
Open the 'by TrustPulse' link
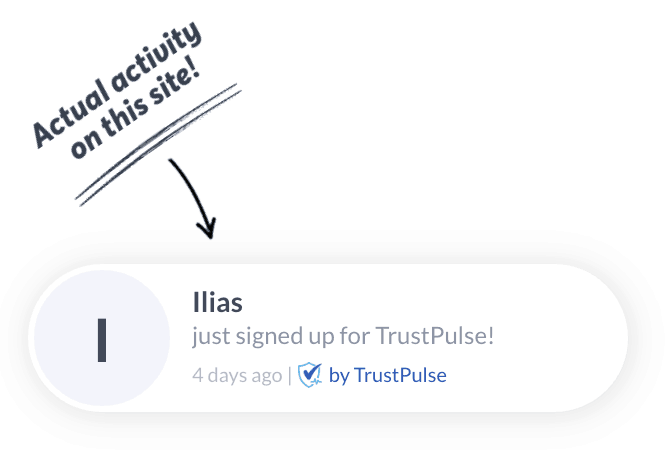tap(388, 375)
